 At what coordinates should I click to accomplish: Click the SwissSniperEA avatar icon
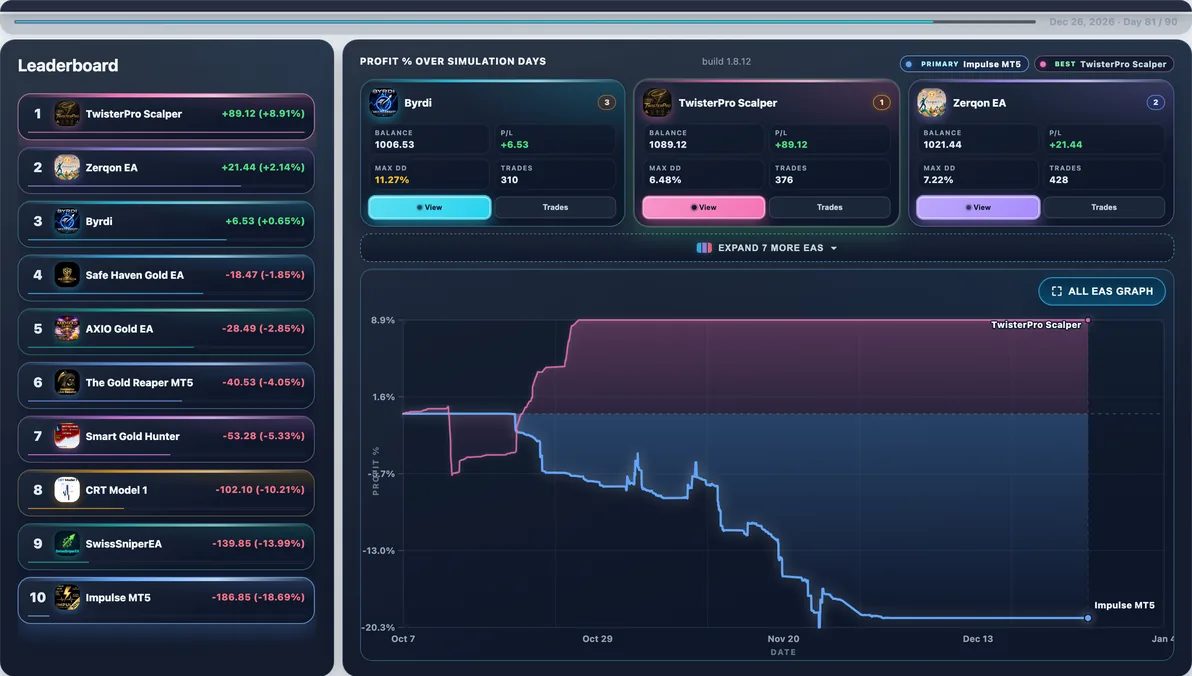tap(67, 544)
